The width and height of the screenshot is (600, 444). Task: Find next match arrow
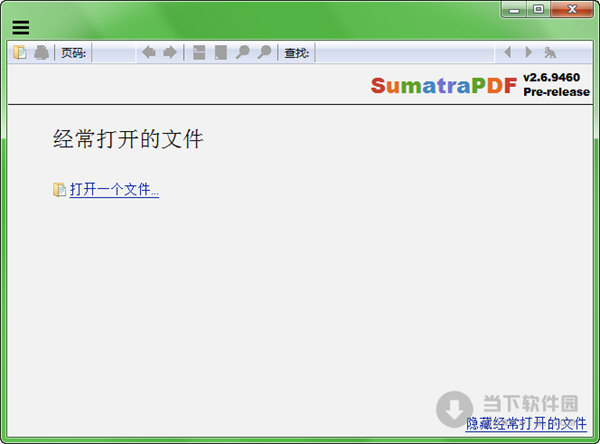coord(529,52)
